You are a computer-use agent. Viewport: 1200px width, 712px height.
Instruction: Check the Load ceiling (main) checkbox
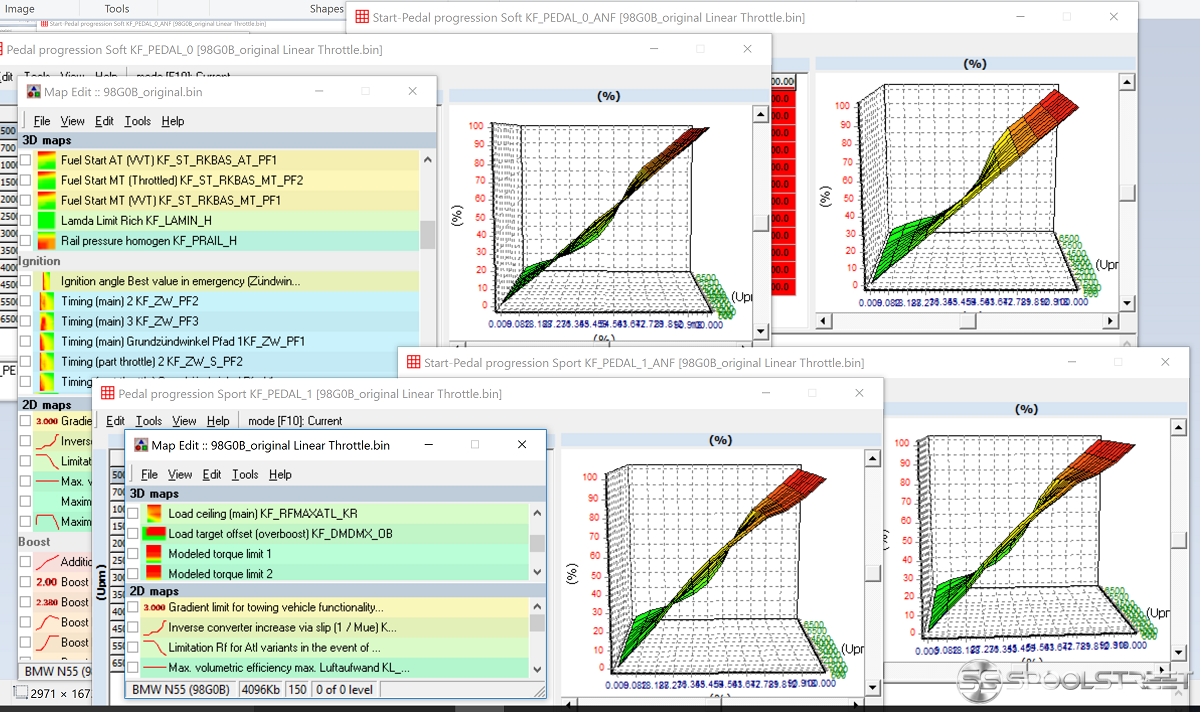click(x=133, y=513)
